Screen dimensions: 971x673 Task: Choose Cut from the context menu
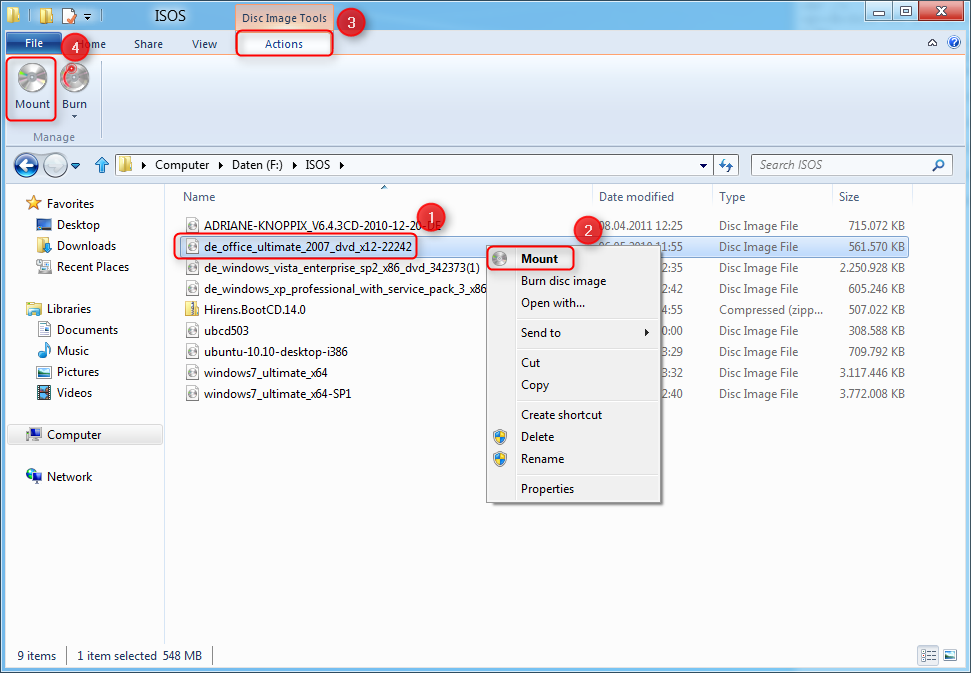[573, 363]
